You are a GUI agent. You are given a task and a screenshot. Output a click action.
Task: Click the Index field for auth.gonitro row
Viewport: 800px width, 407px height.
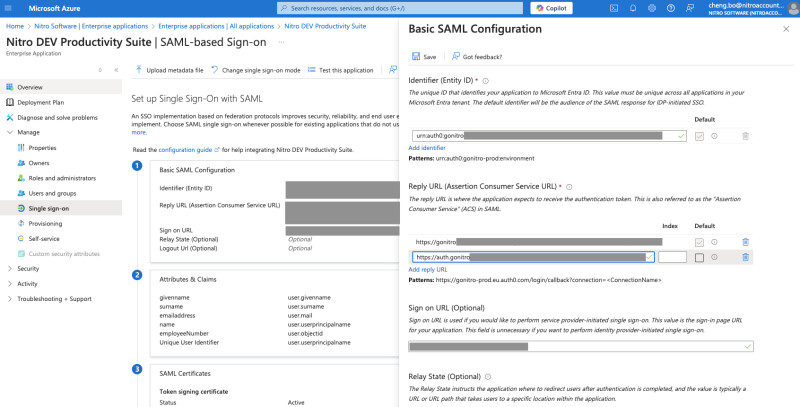[672, 257]
